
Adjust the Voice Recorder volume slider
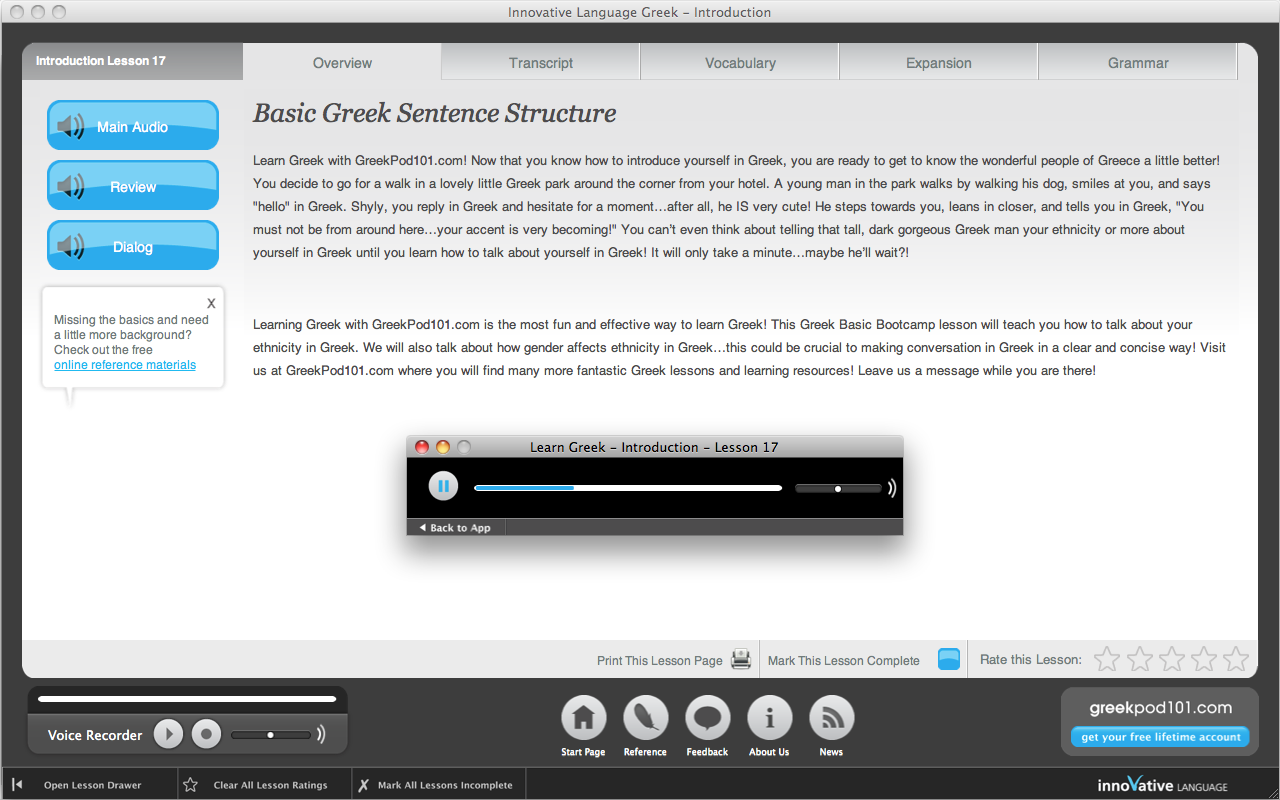(271, 735)
